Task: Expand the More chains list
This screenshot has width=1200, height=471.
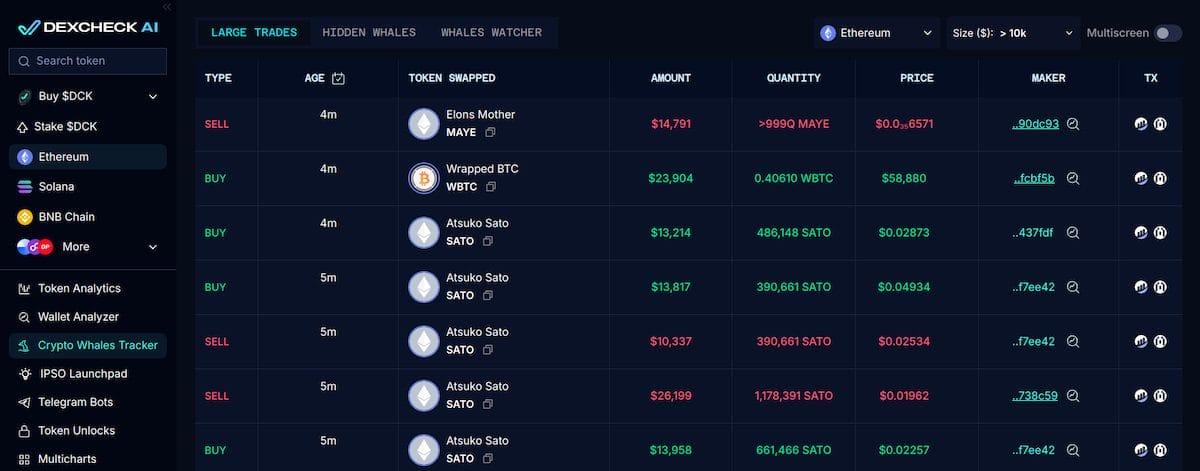Action: coord(153,247)
